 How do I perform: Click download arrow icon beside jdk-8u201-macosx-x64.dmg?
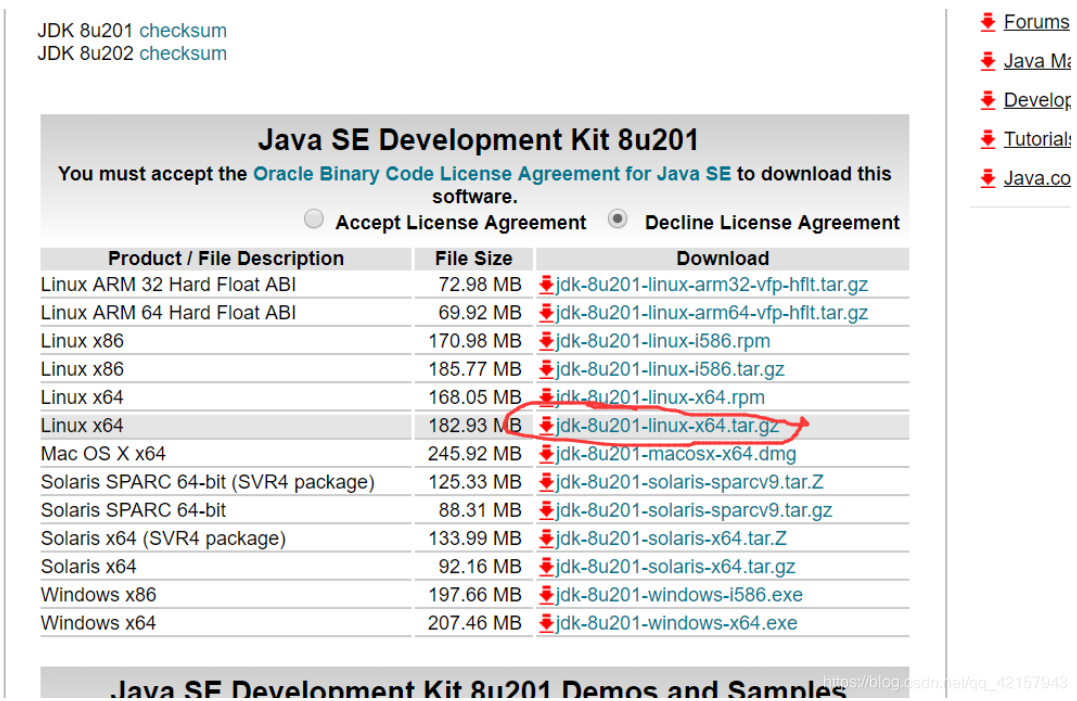tap(546, 454)
